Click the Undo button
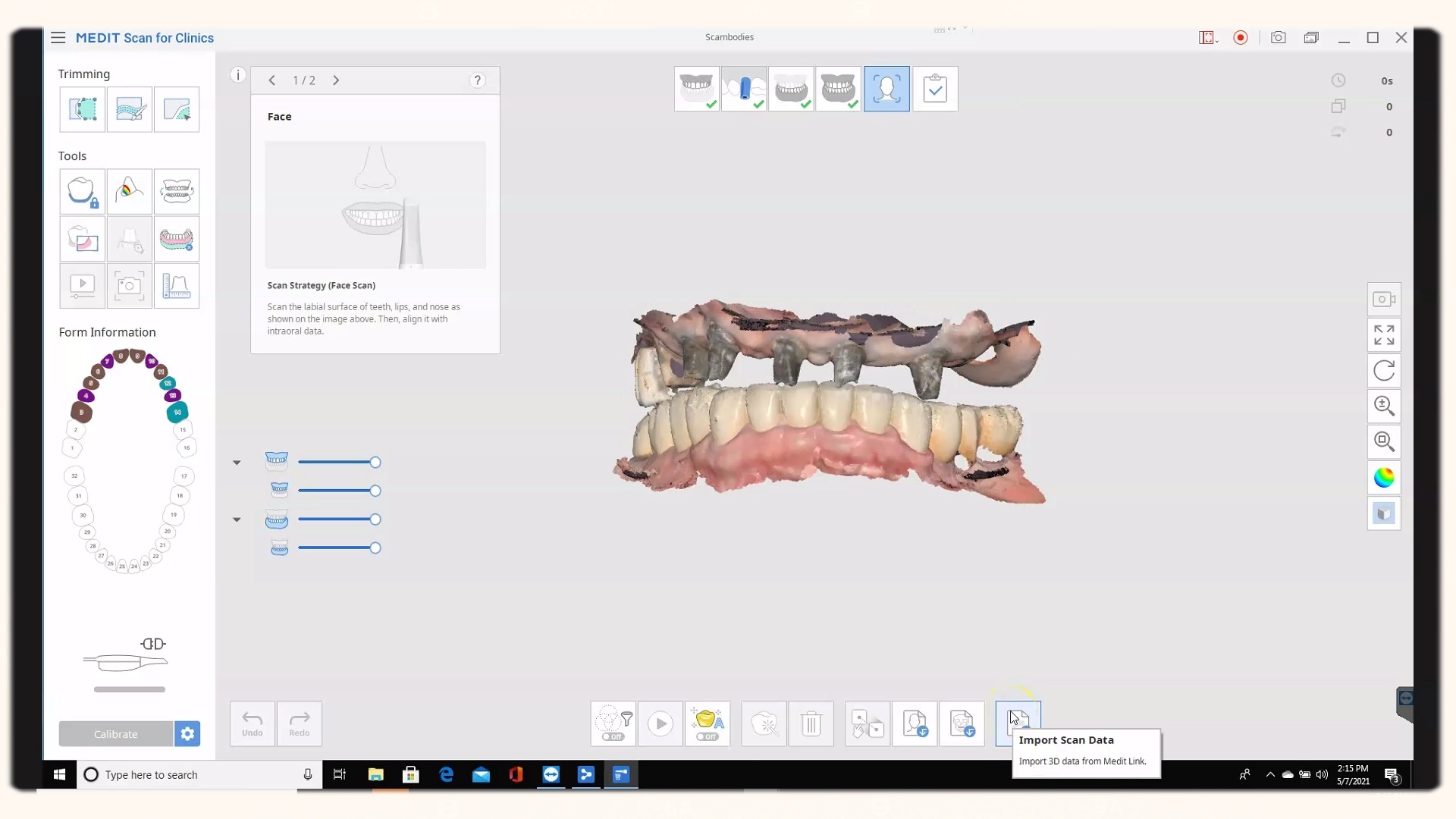 point(253,723)
